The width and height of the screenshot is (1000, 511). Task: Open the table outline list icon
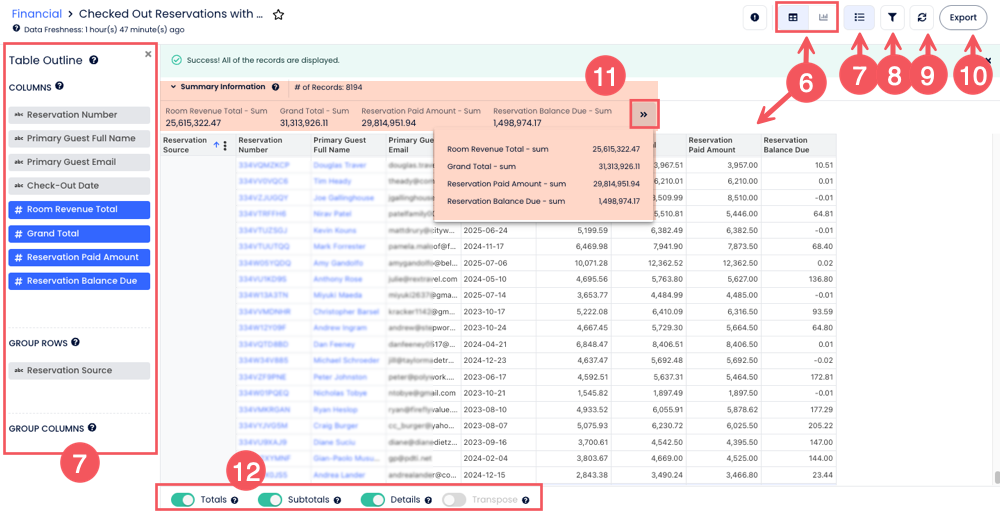(x=859, y=17)
